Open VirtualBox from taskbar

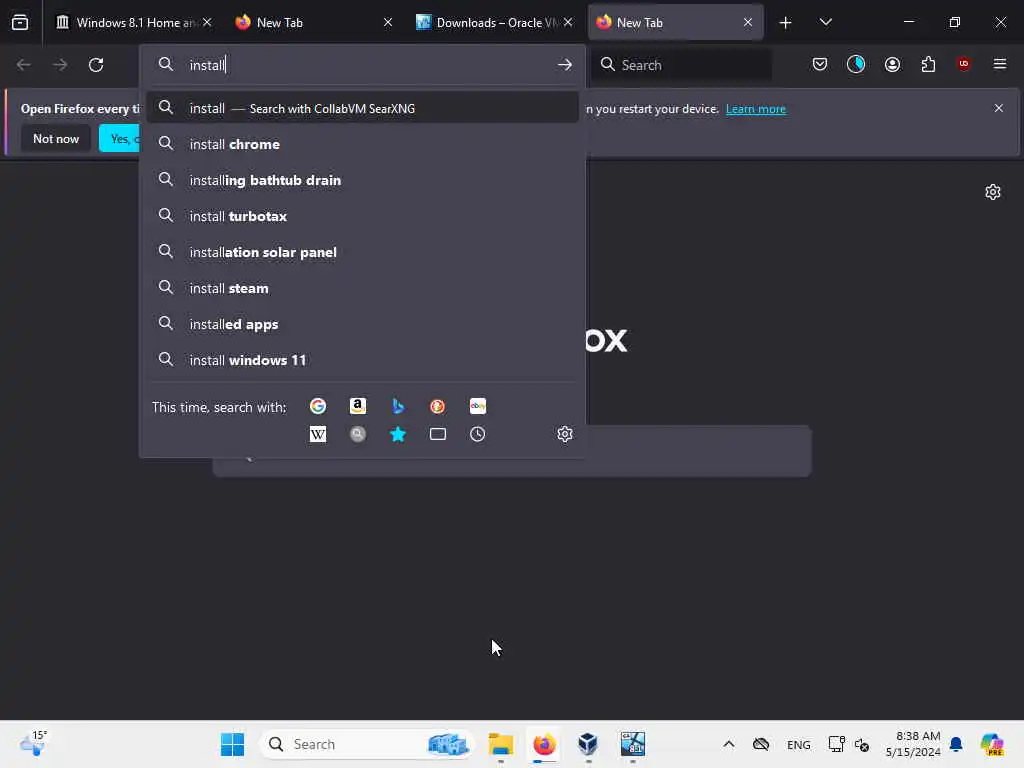click(588, 744)
